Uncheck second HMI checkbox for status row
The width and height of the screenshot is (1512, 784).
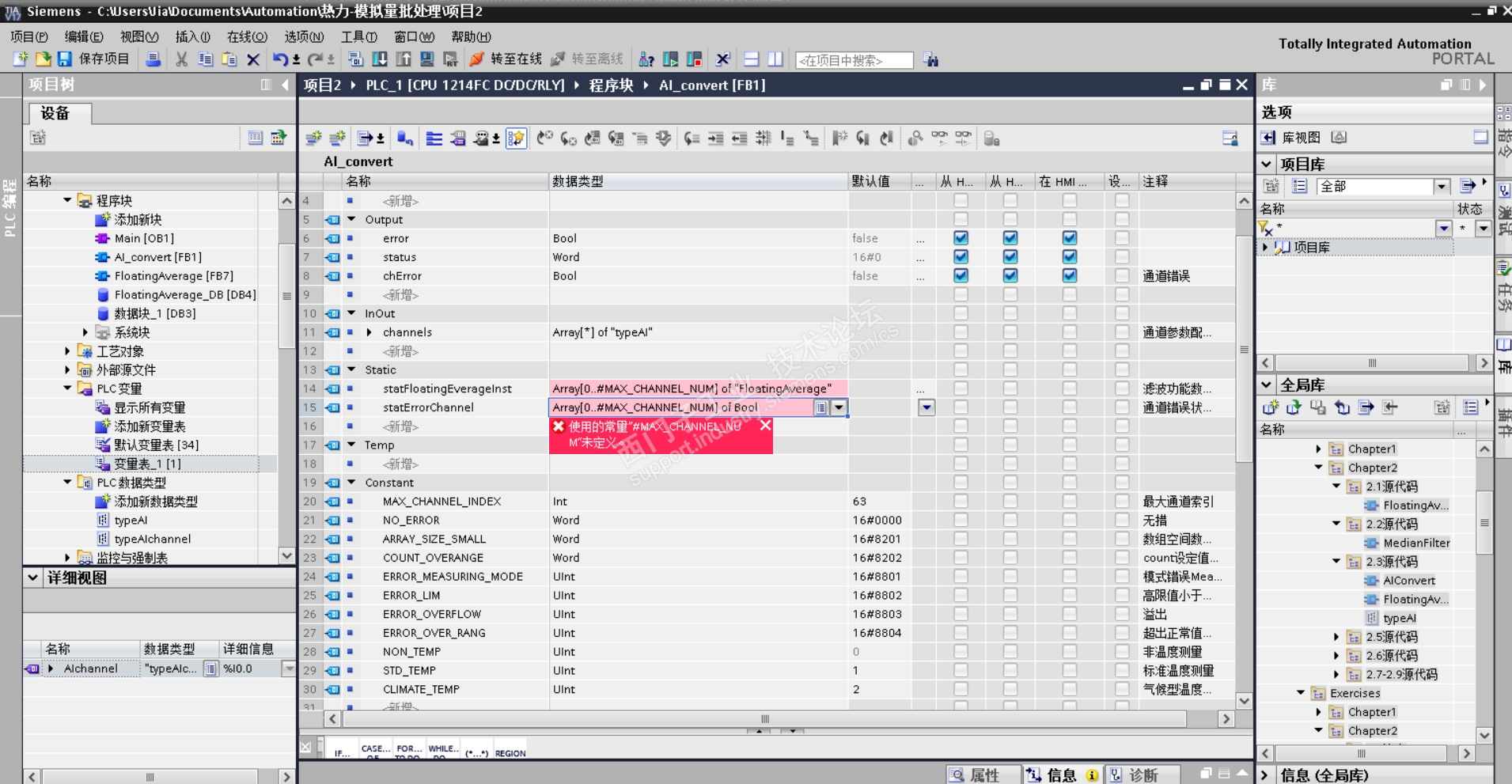point(1010,257)
